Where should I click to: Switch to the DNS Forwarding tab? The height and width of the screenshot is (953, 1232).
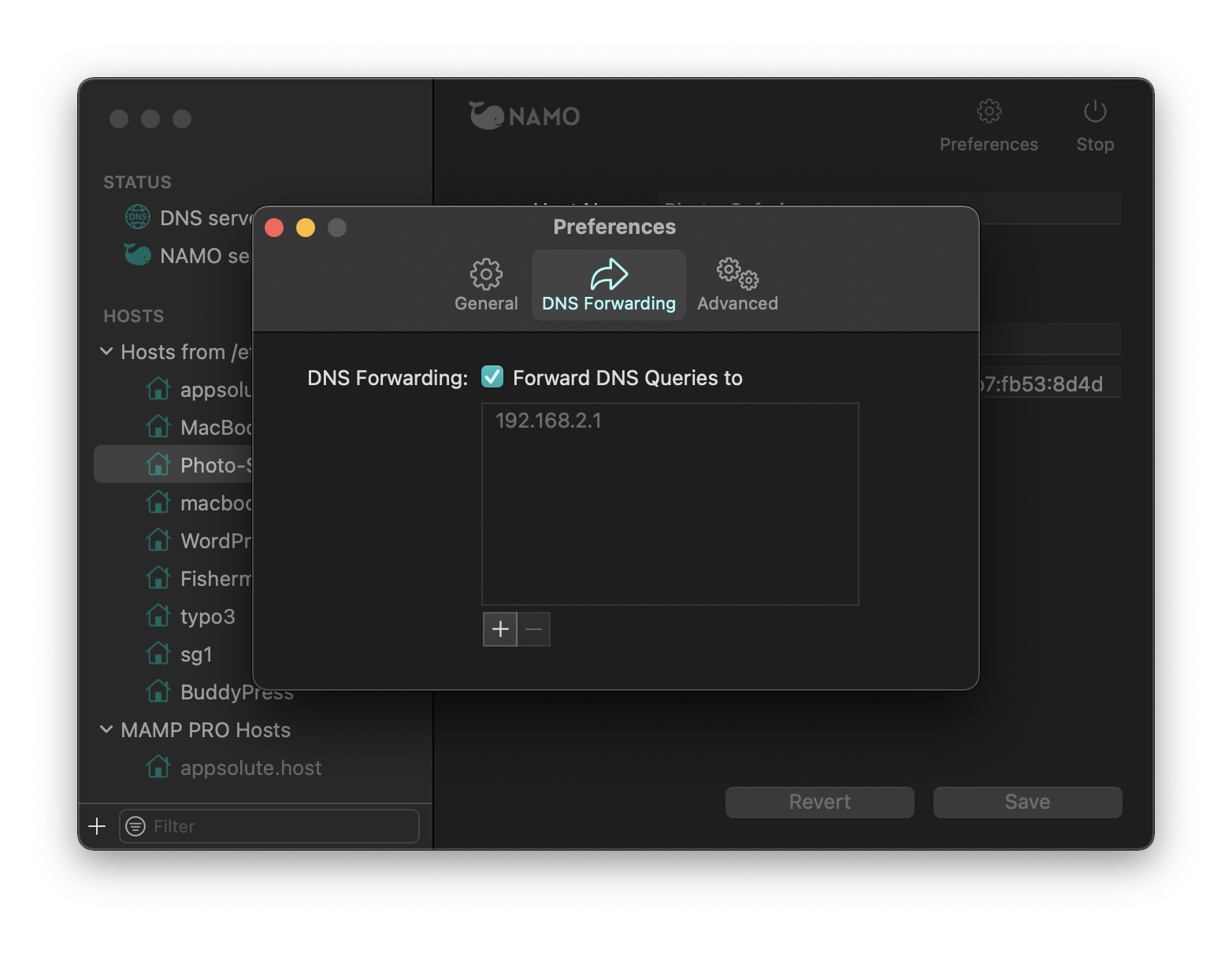[x=609, y=285]
